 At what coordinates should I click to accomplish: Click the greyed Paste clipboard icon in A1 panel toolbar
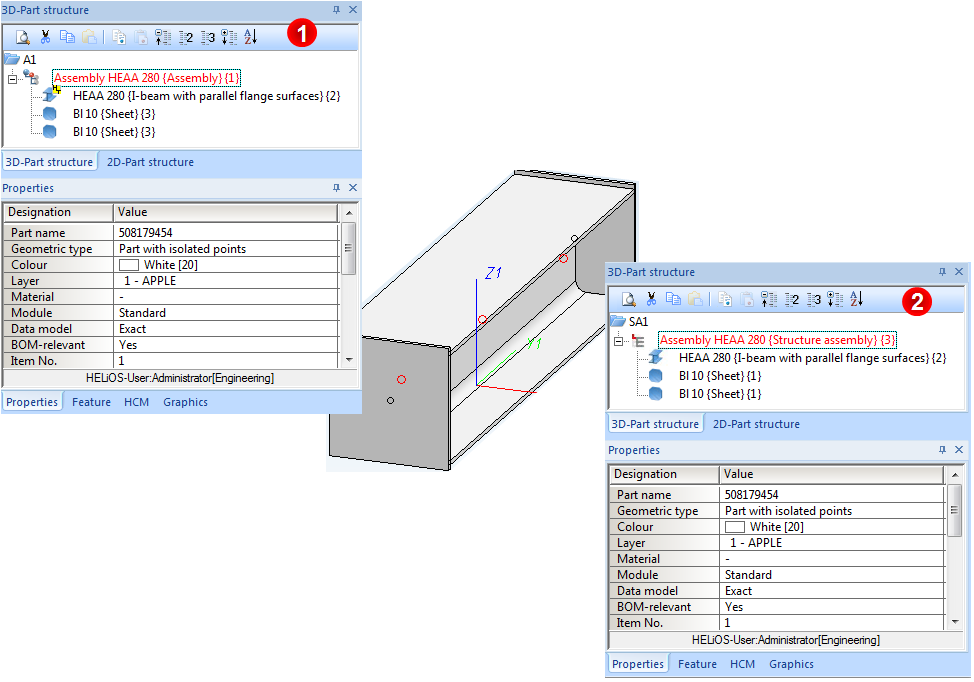pos(90,37)
